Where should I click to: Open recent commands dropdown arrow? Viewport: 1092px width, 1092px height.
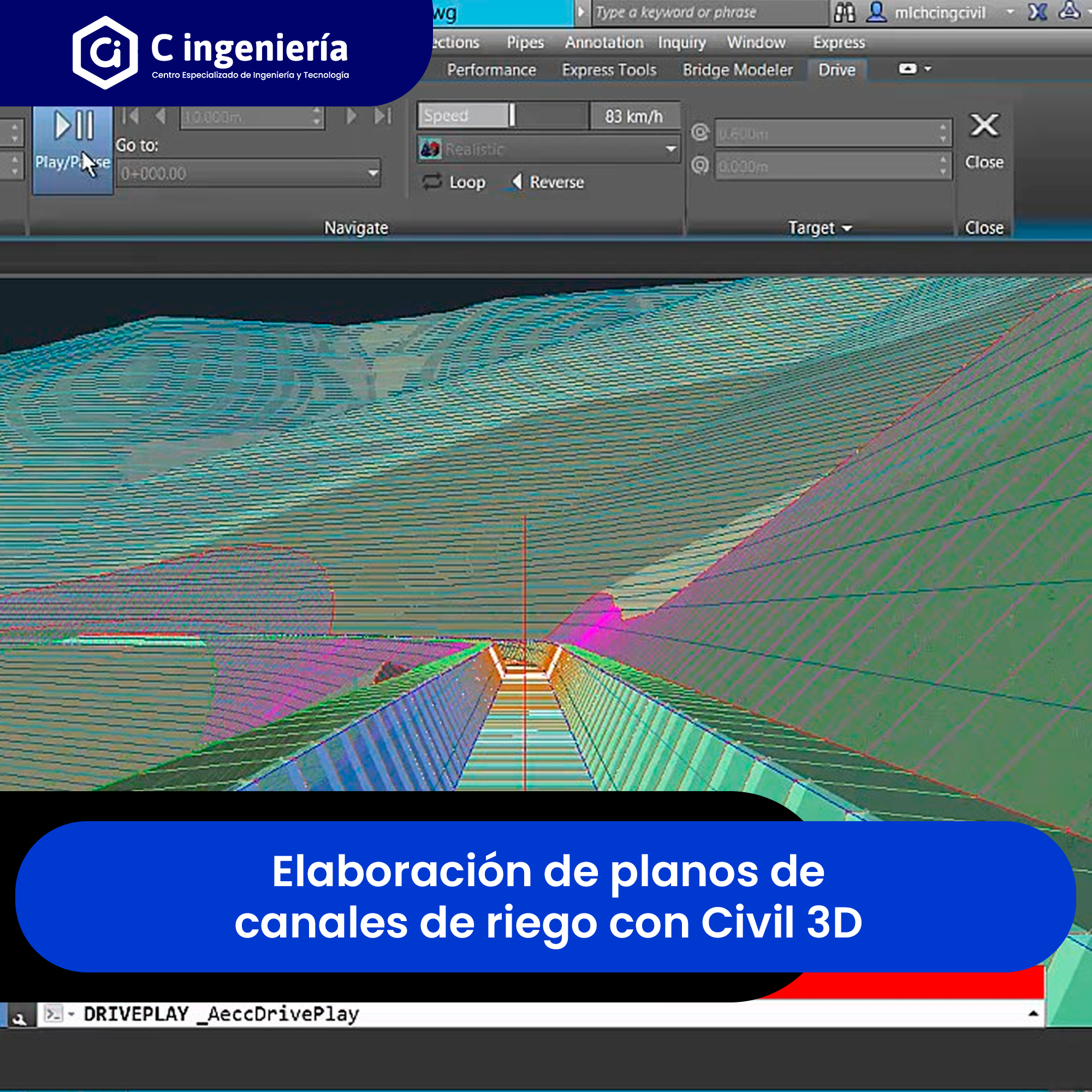pos(71,1014)
